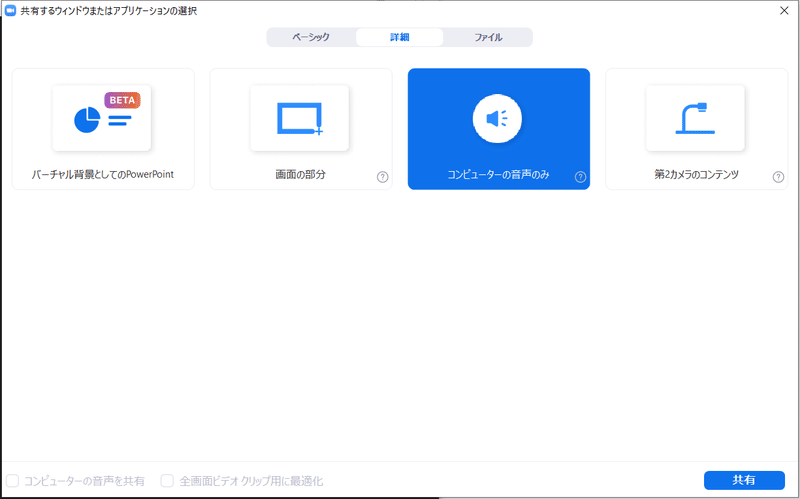The width and height of the screenshot is (800, 499).
Task: Select the computer audio only speaker icon
Action: click(x=497, y=118)
